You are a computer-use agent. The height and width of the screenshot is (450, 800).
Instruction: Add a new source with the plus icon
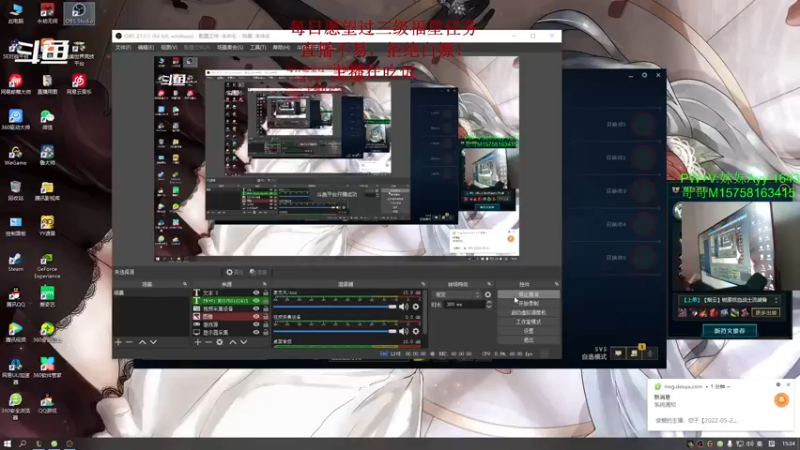tap(198, 342)
